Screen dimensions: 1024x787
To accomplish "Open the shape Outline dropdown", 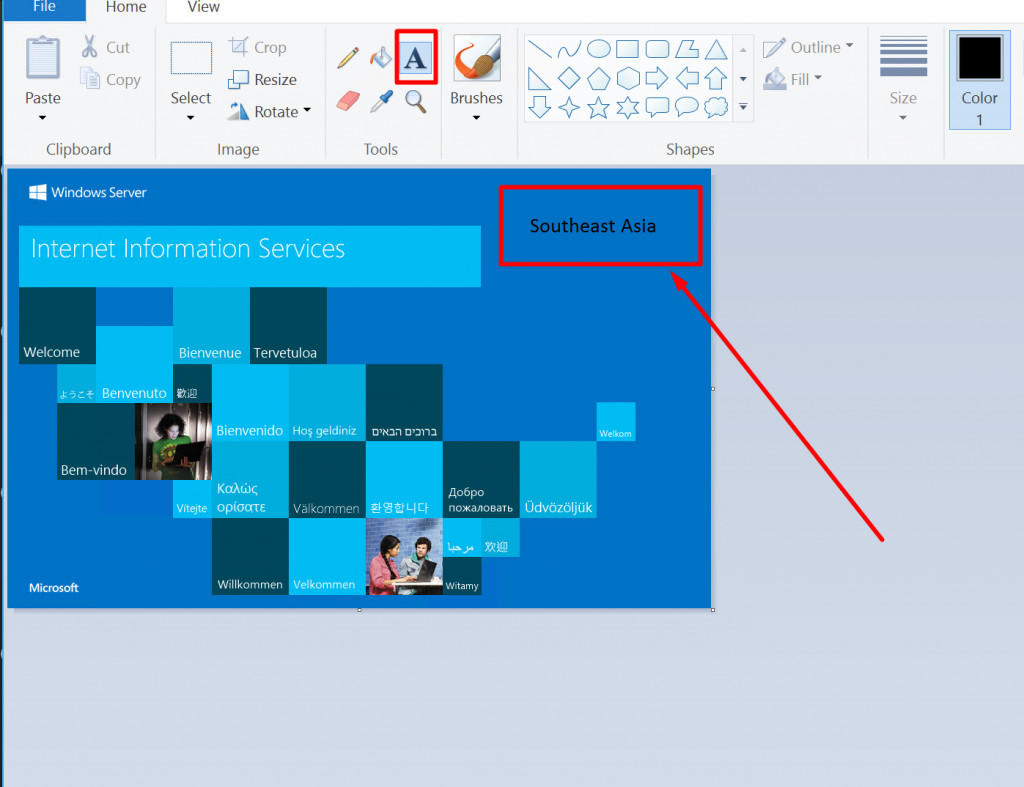I will pos(808,47).
